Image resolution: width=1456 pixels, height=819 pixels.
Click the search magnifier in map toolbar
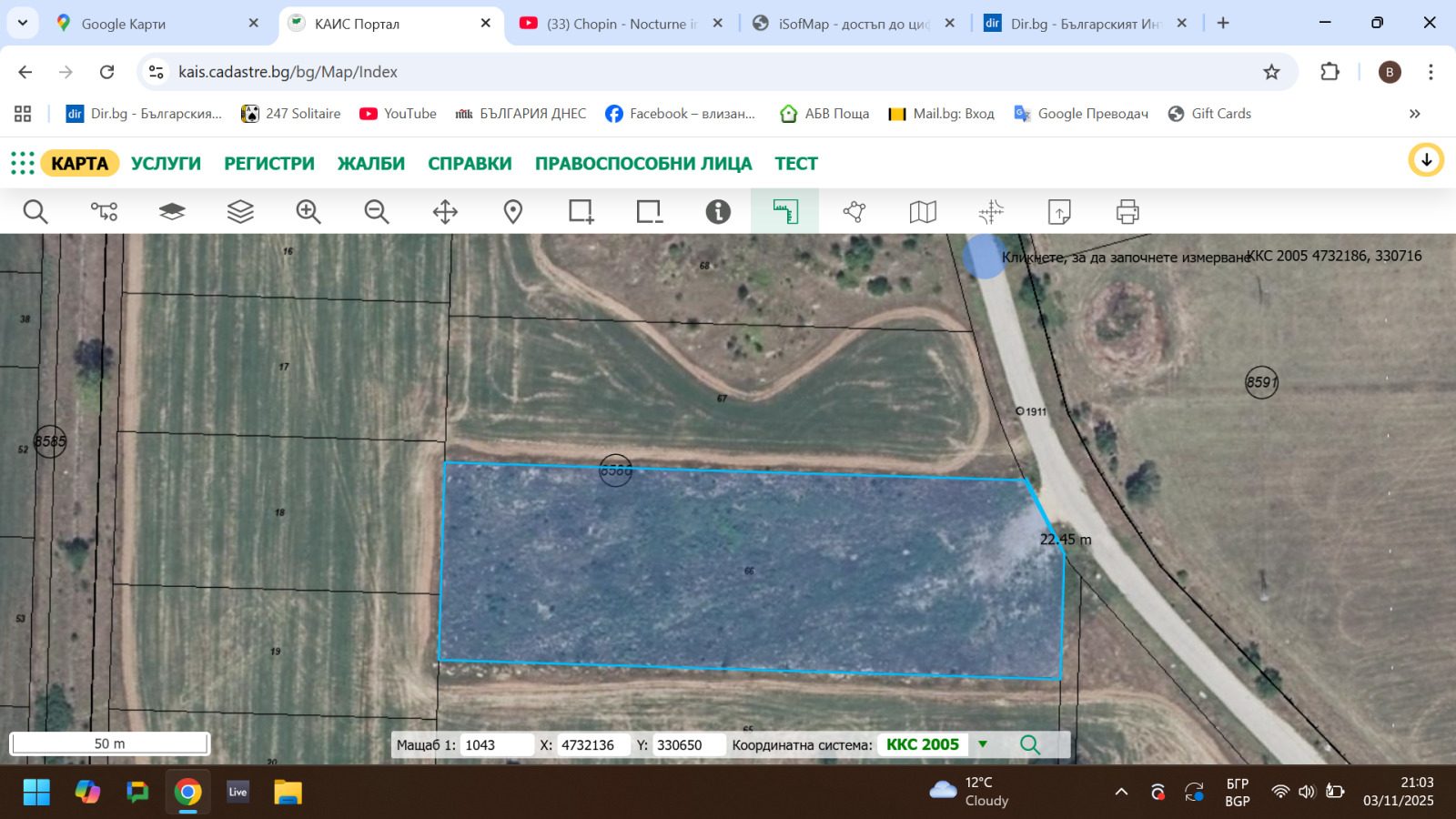[35, 212]
